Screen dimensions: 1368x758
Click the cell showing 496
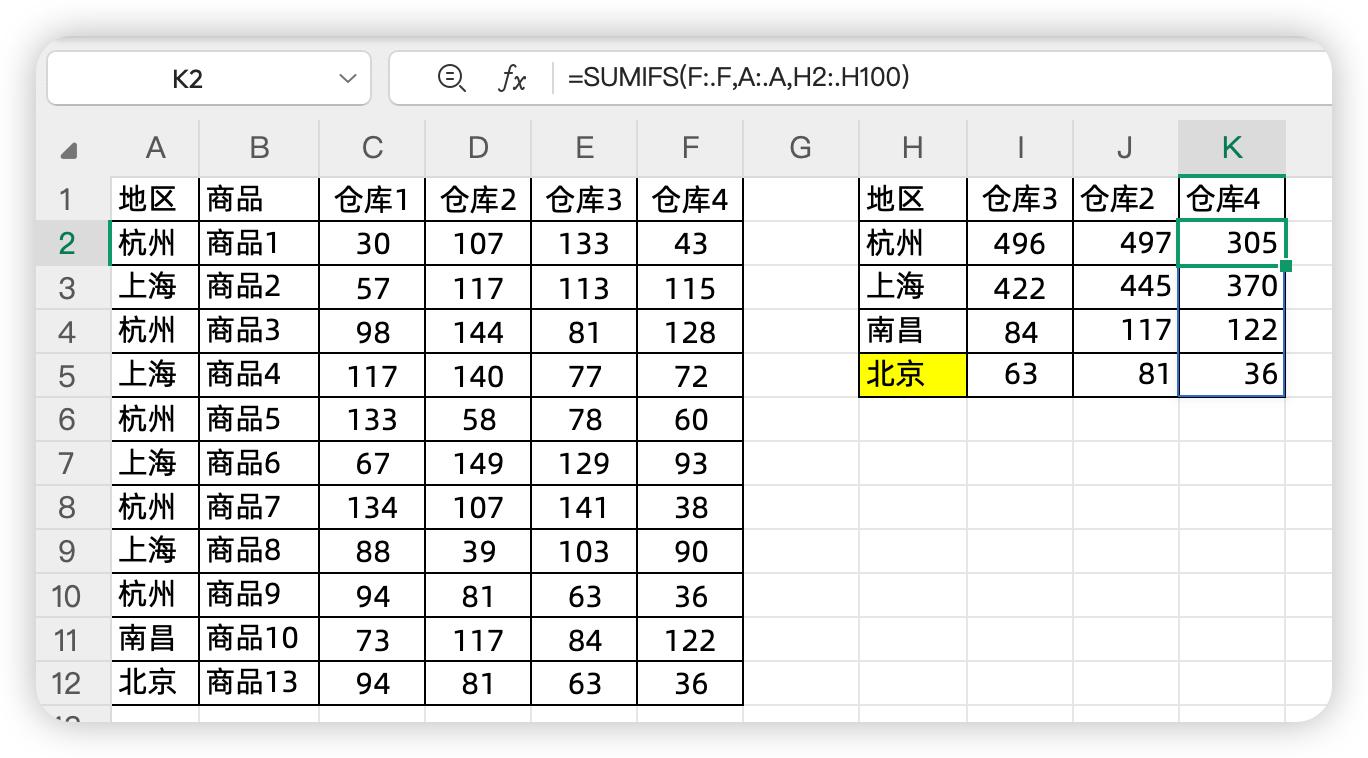1020,243
